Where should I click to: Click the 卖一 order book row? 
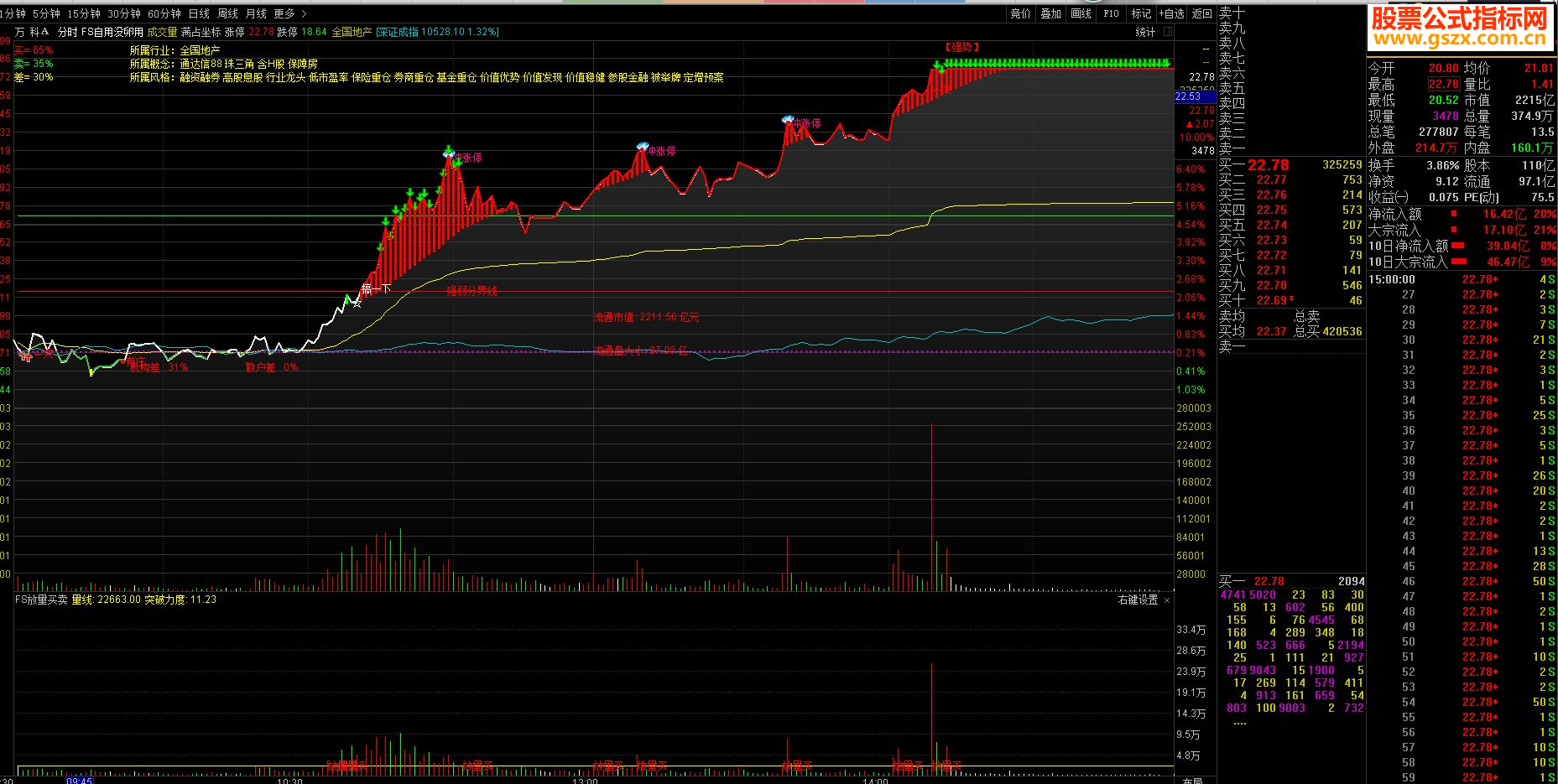point(1292,149)
